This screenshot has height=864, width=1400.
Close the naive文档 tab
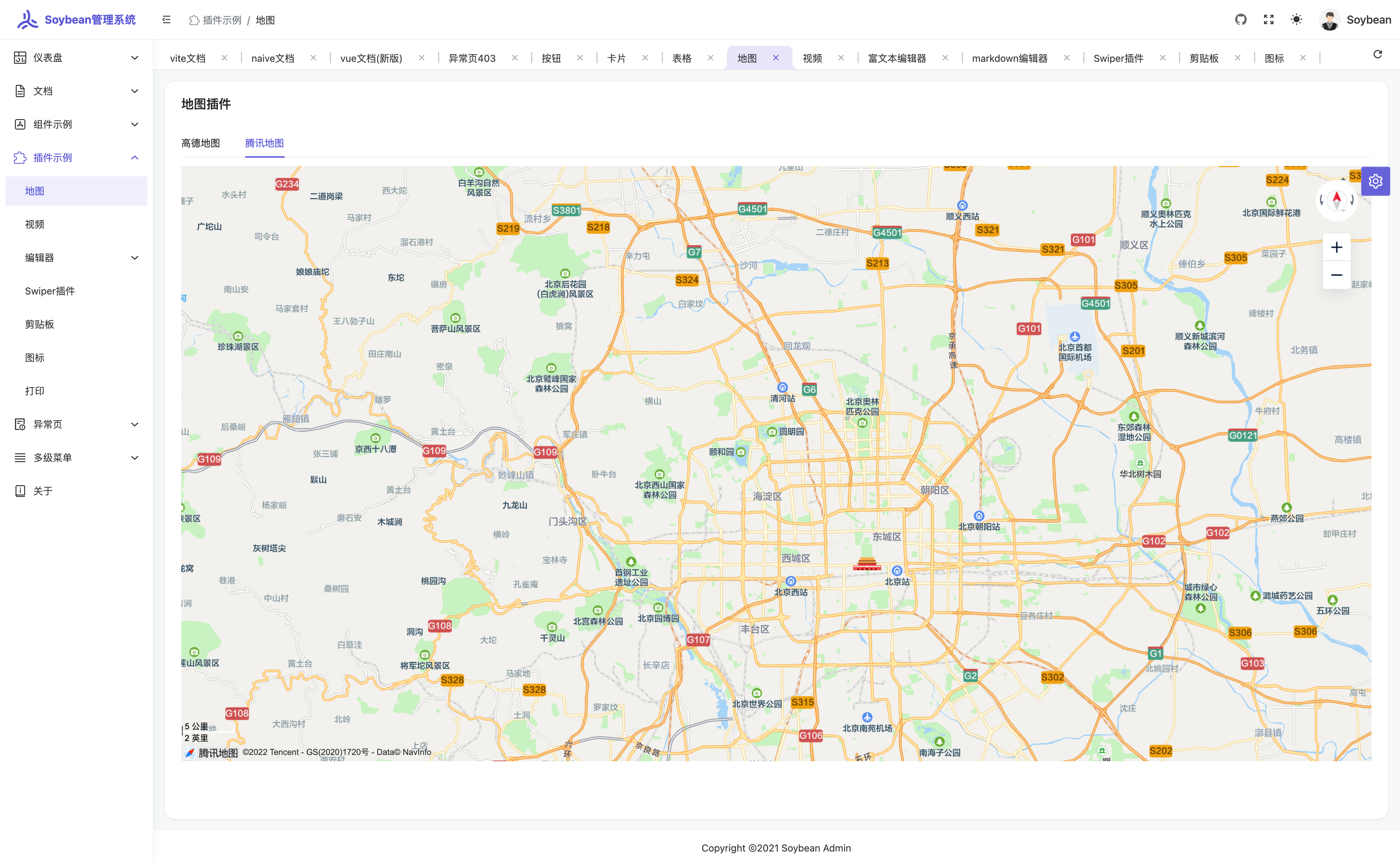[314, 58]
